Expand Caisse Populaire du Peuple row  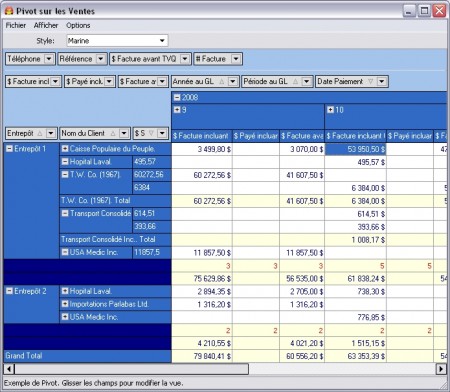[x=65, y=149]
